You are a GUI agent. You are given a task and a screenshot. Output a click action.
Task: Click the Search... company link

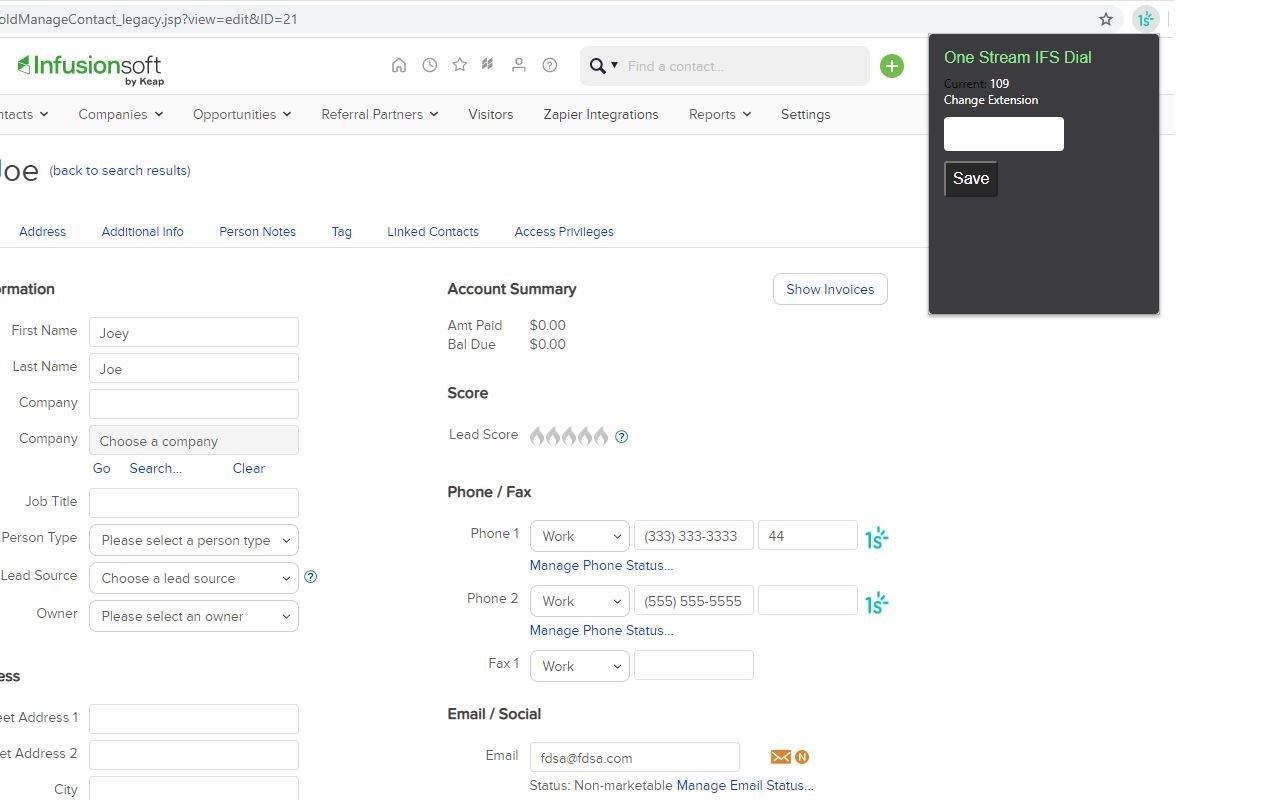(x=155, y=468)
